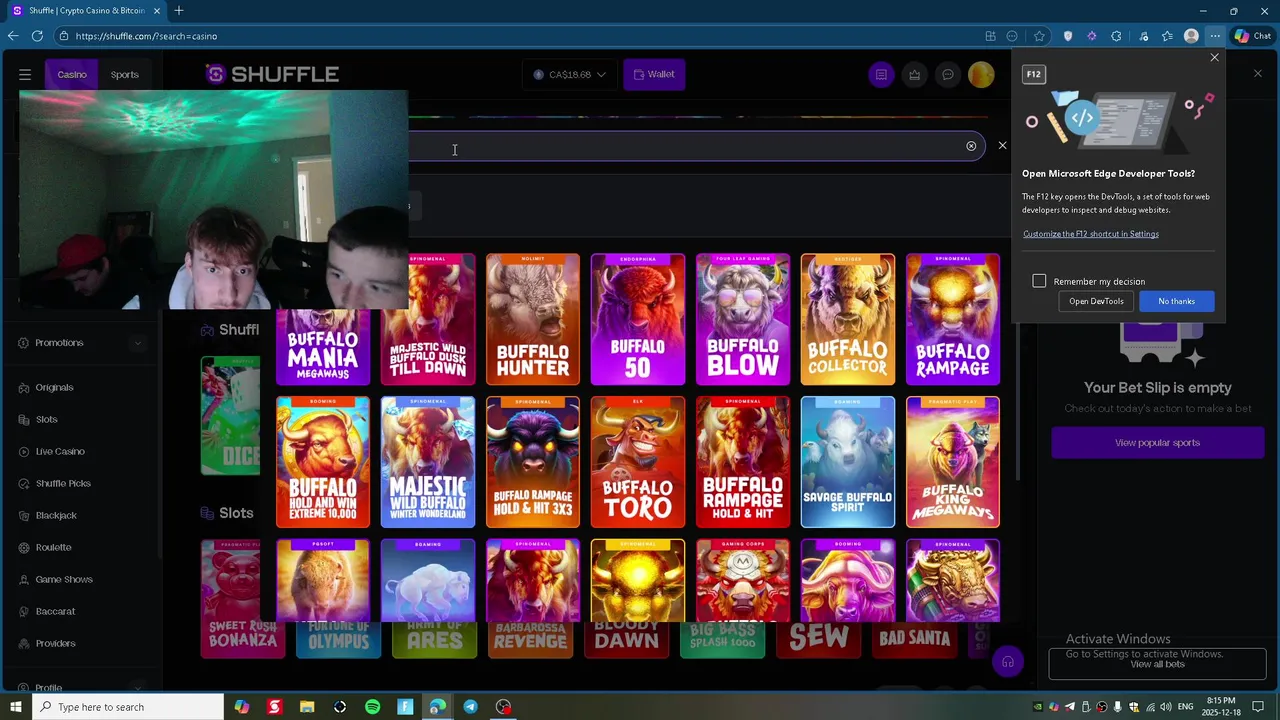
Task: Open the Buffalo Blow game
Action: [x=743, y=320]
